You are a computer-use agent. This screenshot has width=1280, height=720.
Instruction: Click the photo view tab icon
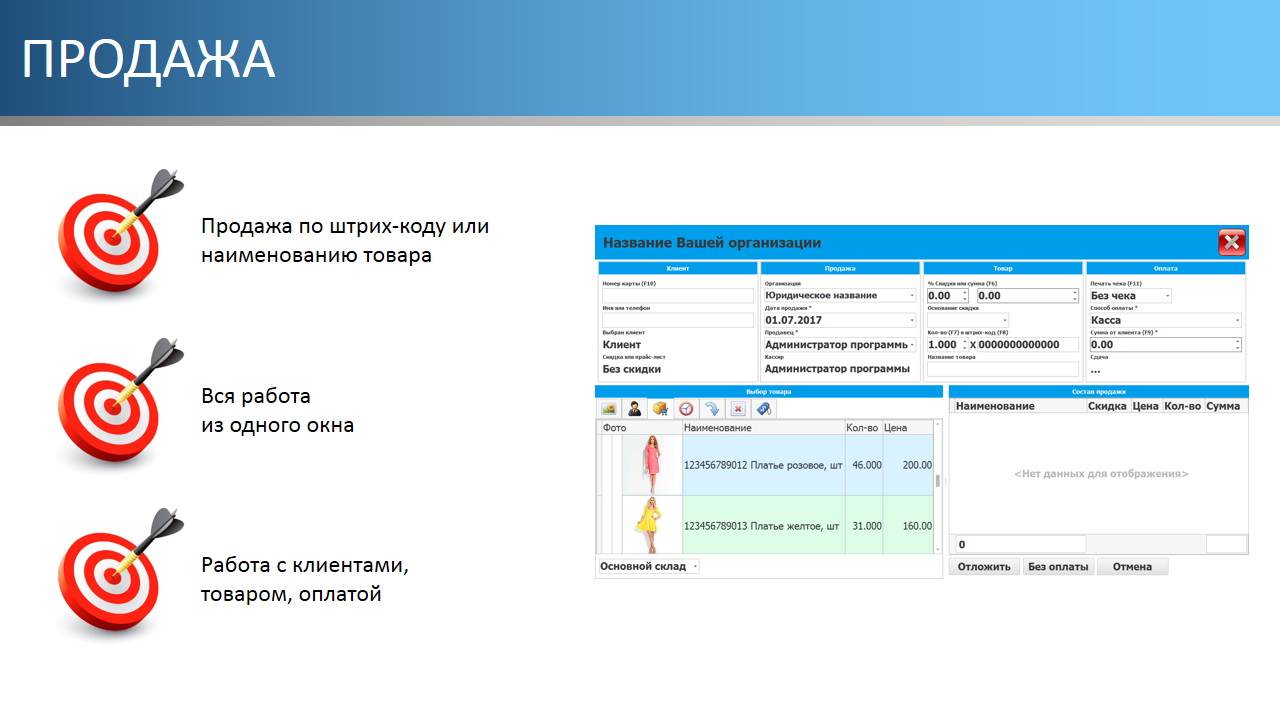[609, 408]
